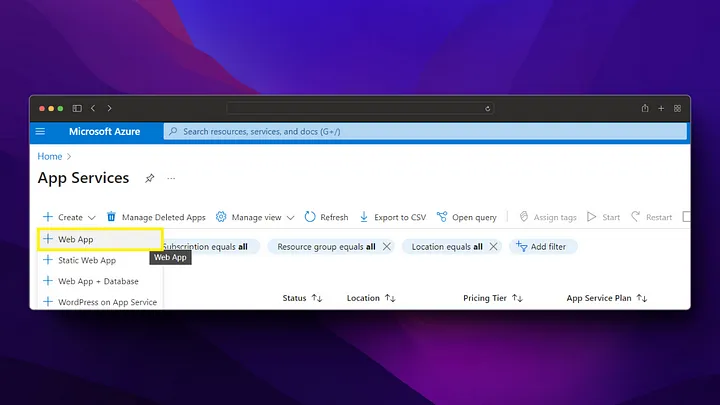Remove the Resource group filter
Image resolution: width=720 pixels, height=405 pixels.
pos(387,247)
